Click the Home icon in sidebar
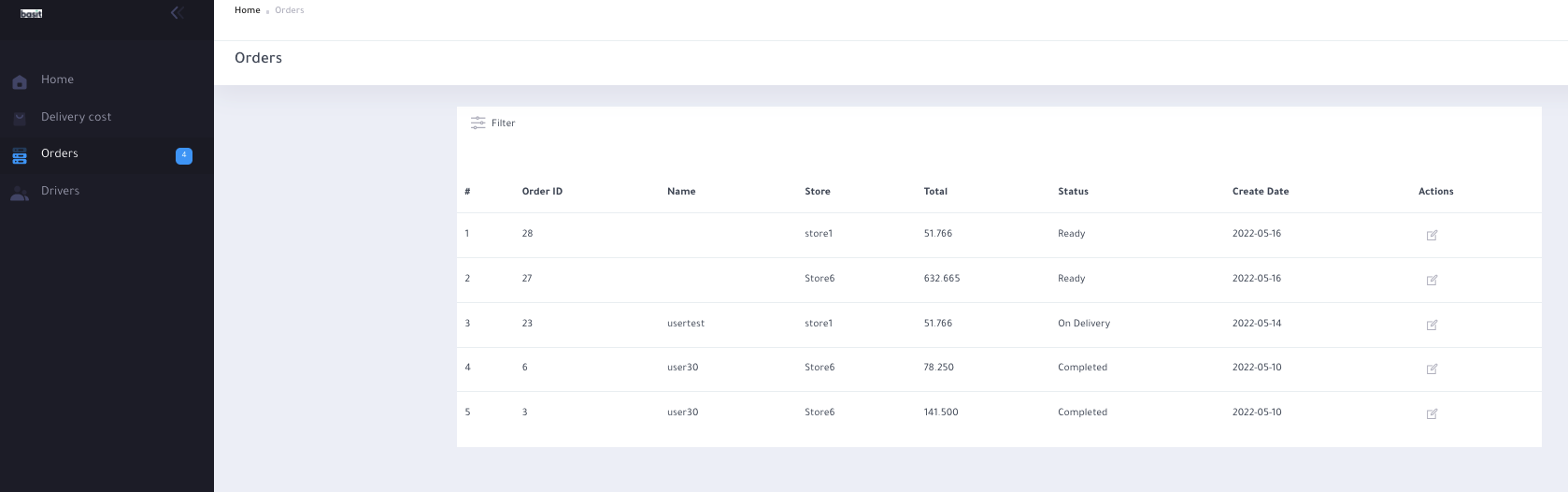This screenshot has width=1568, height=492. [x=20, y=82]
